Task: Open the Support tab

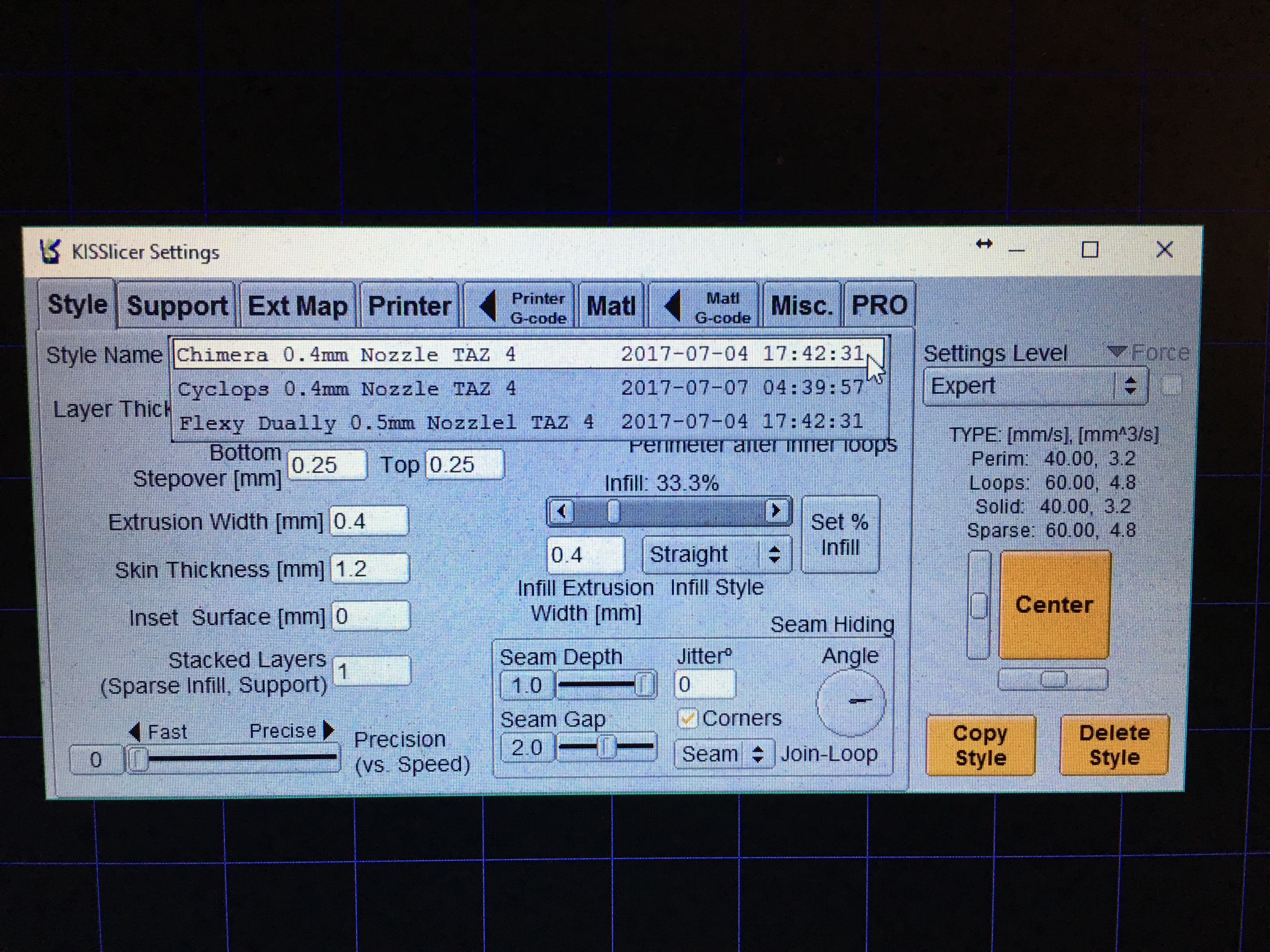Action: point(177,306)
